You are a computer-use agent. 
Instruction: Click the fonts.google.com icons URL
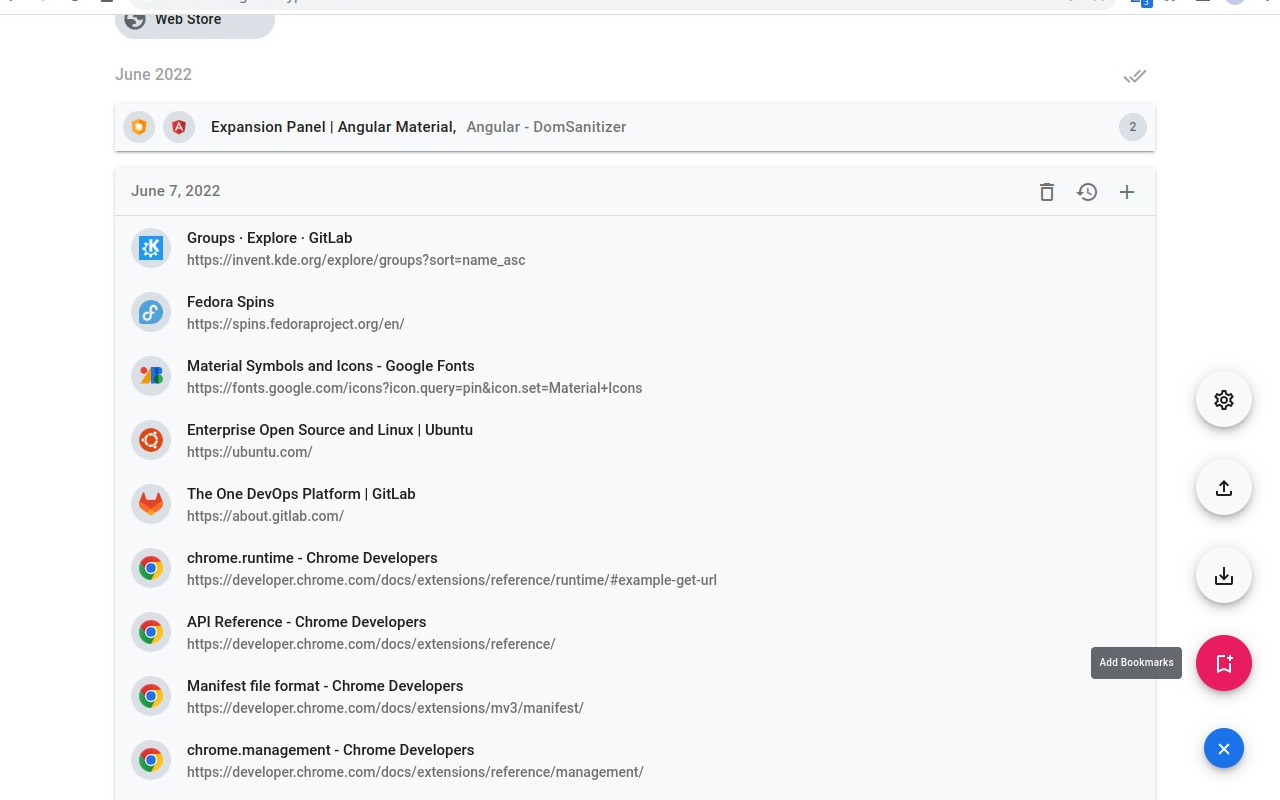point(414,388)
